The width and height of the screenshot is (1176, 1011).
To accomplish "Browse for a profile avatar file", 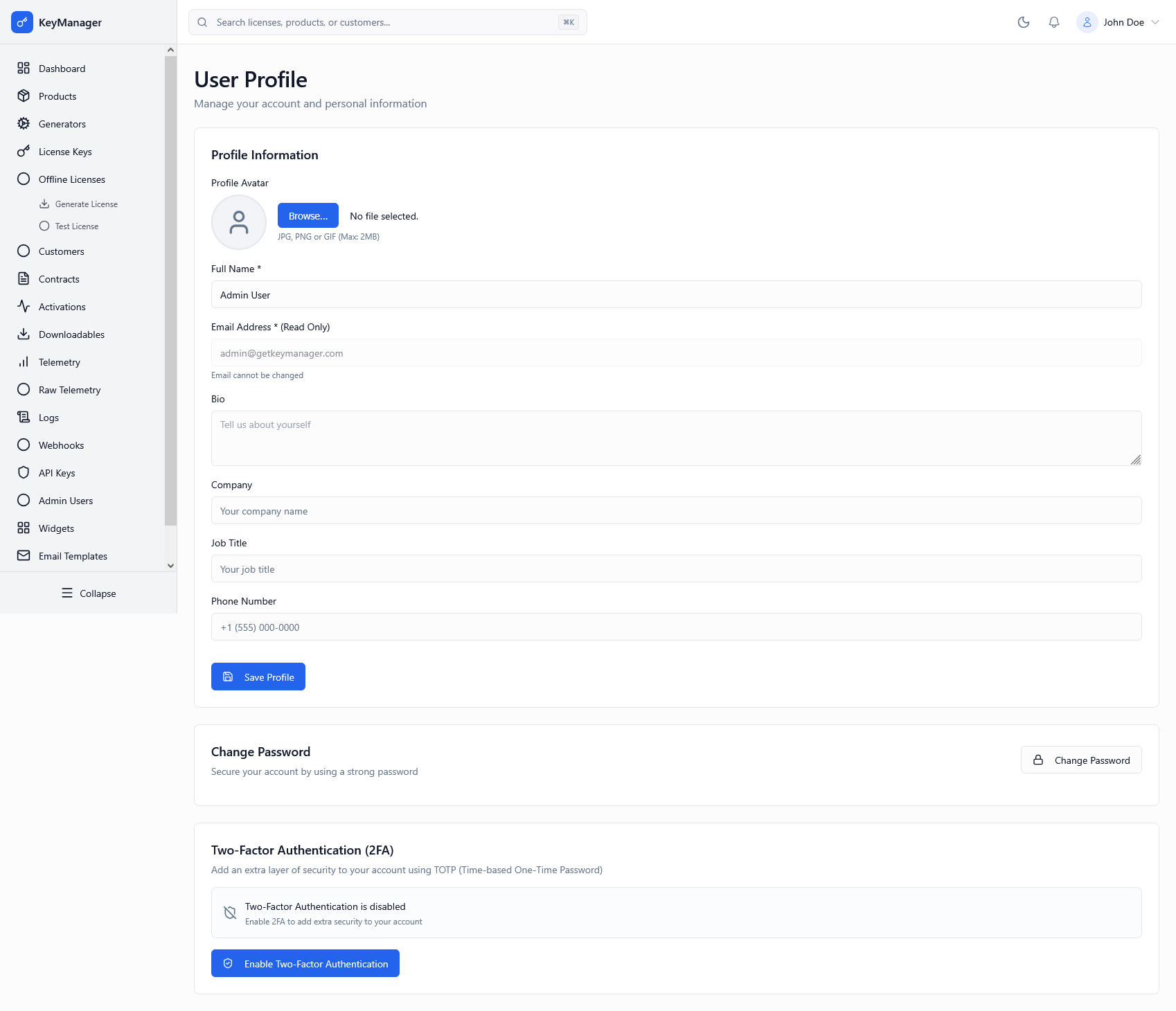I will coord(308,215).
